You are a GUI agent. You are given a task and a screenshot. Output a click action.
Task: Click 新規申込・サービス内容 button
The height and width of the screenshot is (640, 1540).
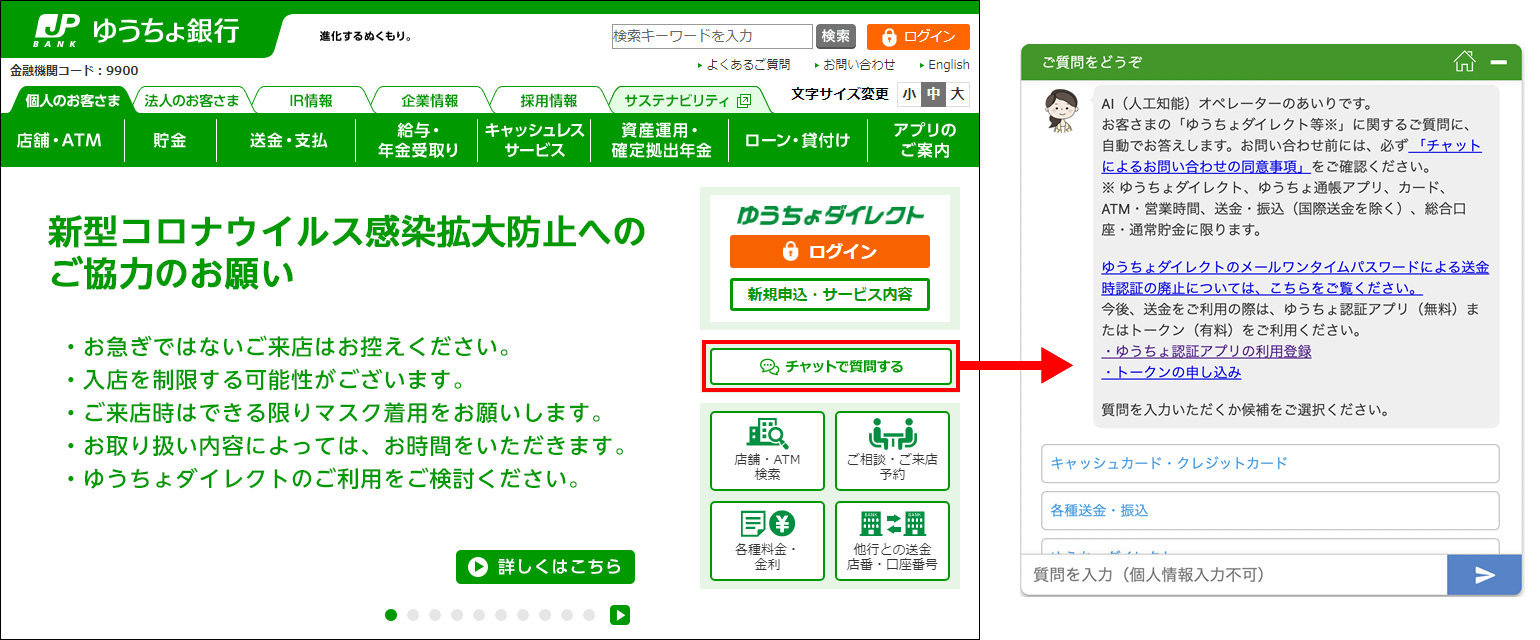pyautogui.click(x=830, y=295)
